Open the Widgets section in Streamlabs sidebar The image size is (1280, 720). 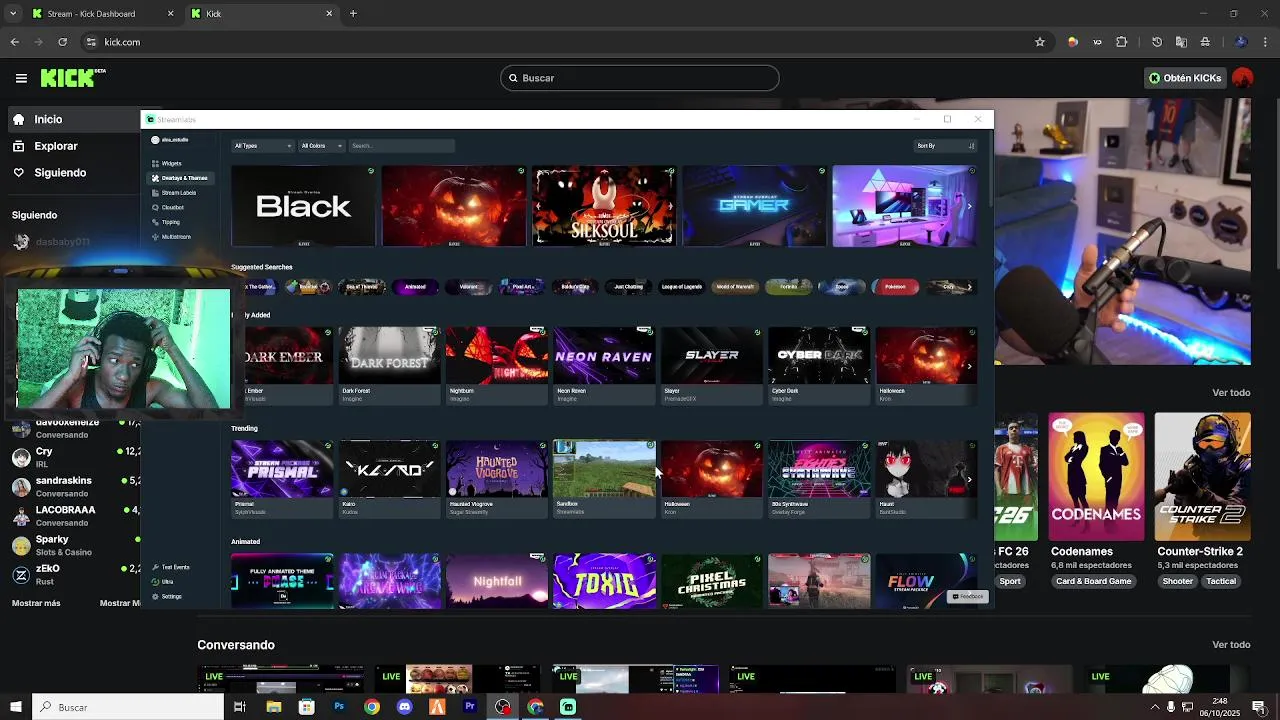[x=171, y=163]
